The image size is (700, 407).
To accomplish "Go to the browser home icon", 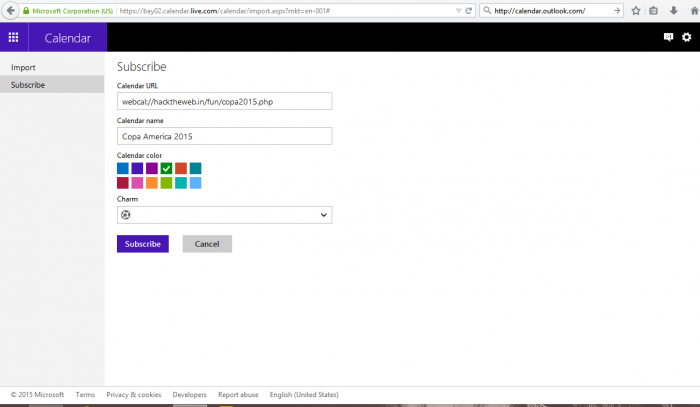I will click(x=694, y=11).
